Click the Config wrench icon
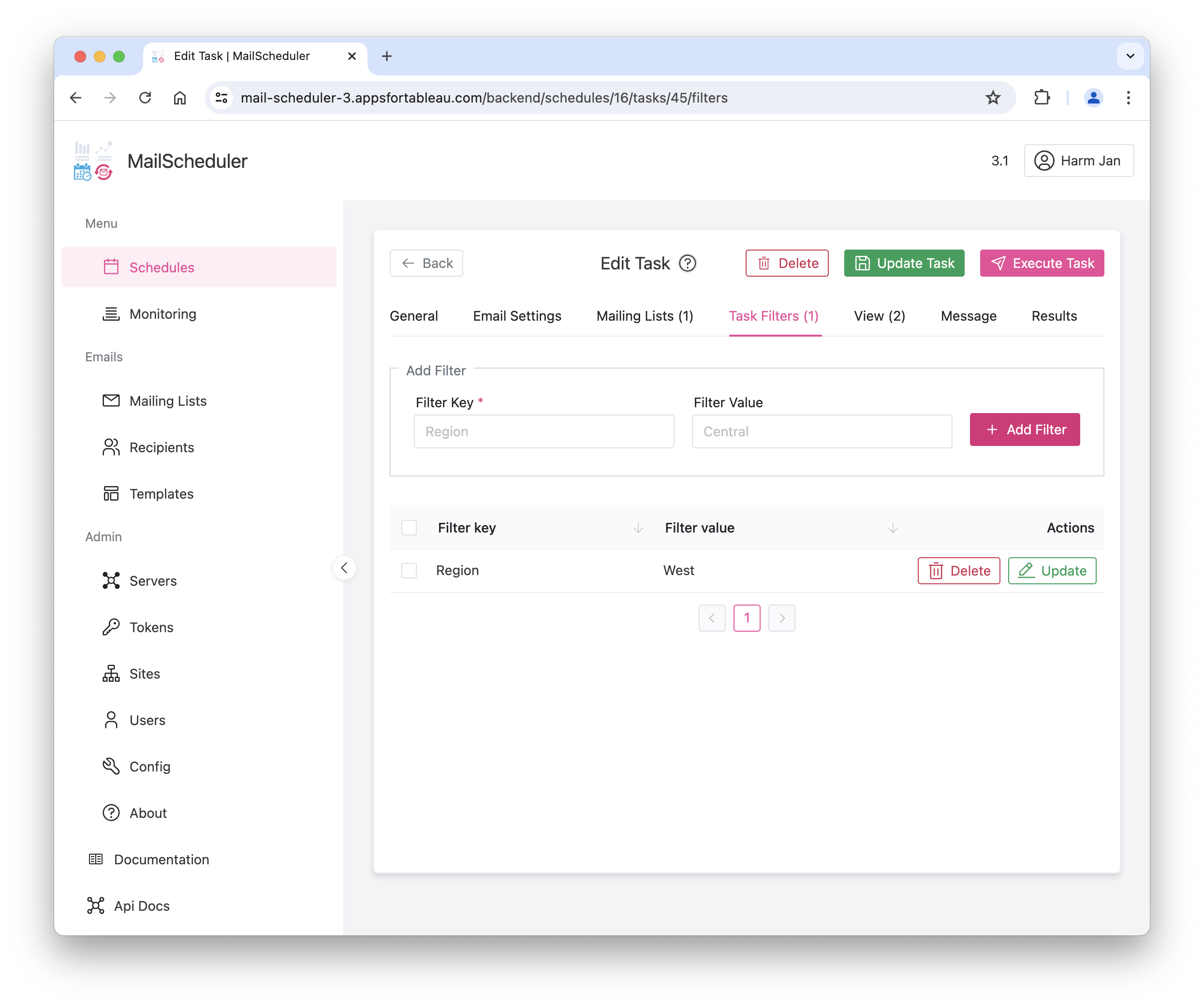Image resolution: width=1204 pixels, height=1007 pixels. point(111,766)
